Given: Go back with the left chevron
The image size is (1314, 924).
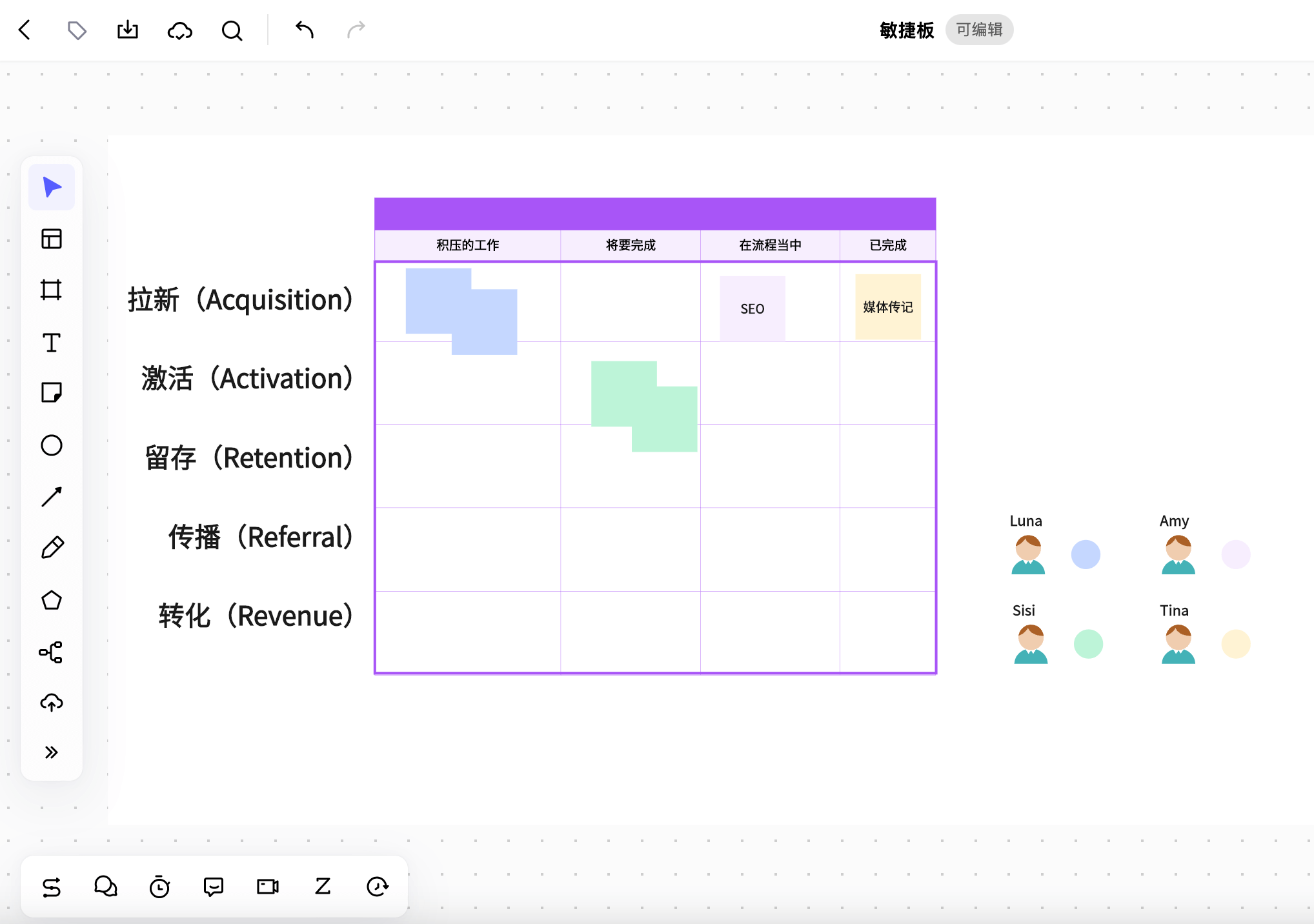Looking at the screenshot, I should coord(25,30).
